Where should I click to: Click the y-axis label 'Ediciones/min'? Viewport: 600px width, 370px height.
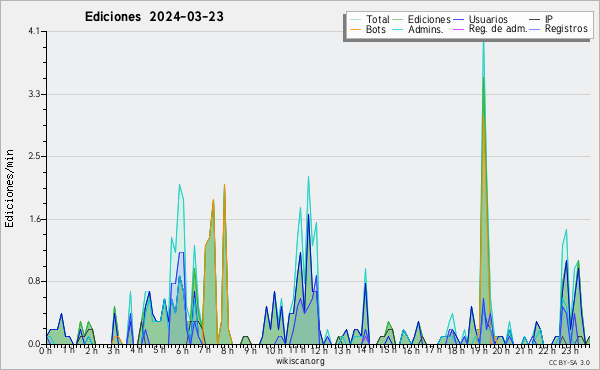click(x=9, y=188)
